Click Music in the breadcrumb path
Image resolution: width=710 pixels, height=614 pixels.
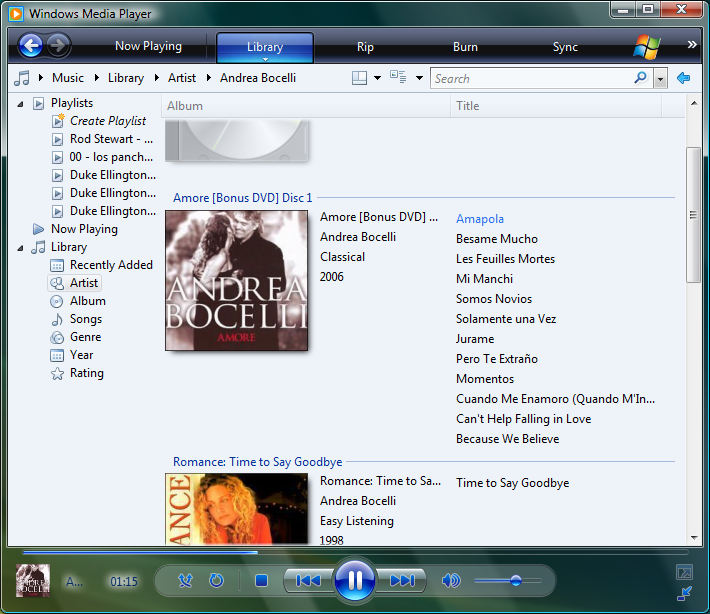pyautogui.click(x=68, y=78)
